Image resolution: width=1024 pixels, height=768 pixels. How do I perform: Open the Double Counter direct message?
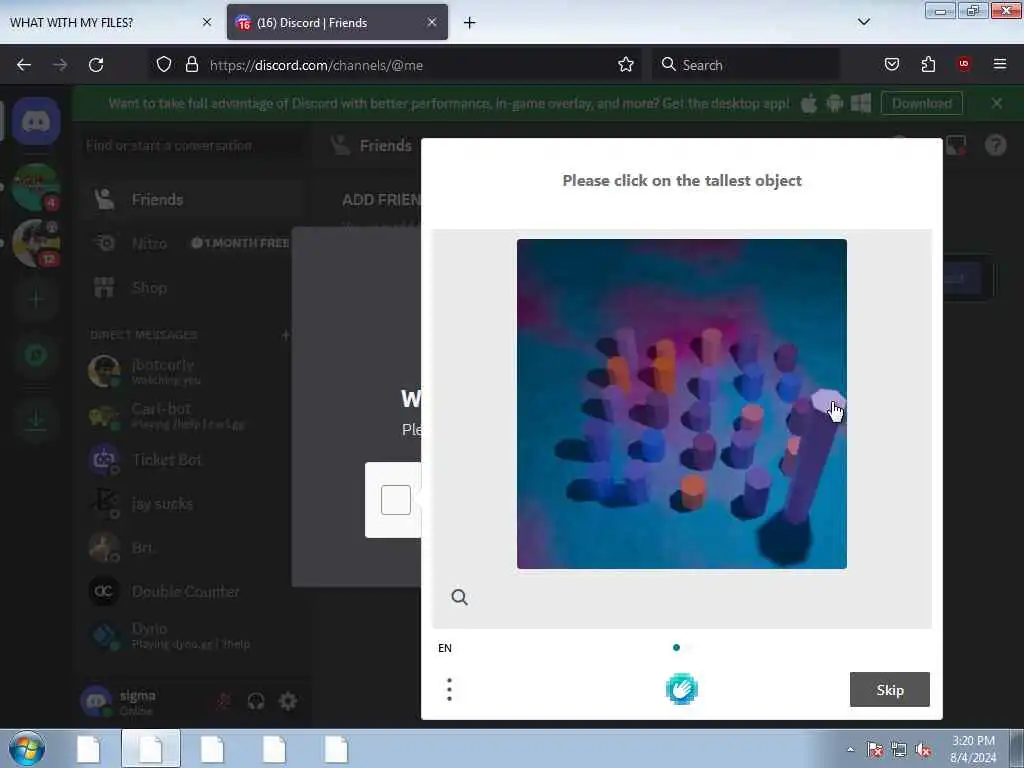click(x=191, y=591)
